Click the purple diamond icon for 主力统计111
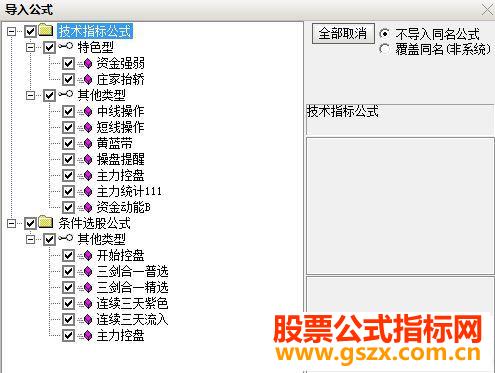Image resolution: width=495 pixels, height=373 pixels. point(88,191)
